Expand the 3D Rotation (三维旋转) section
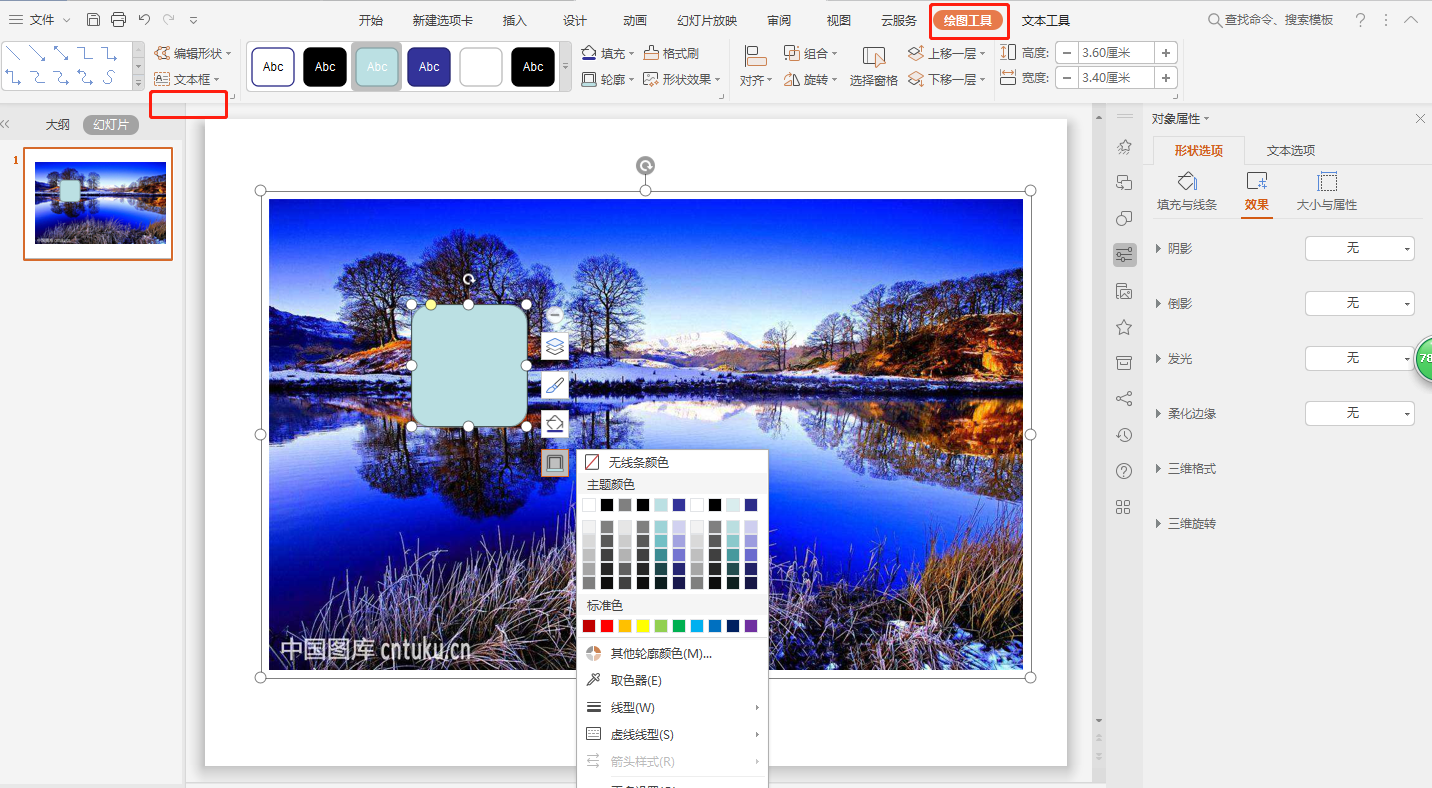The image size is (1432, 788). (1186, 523)
